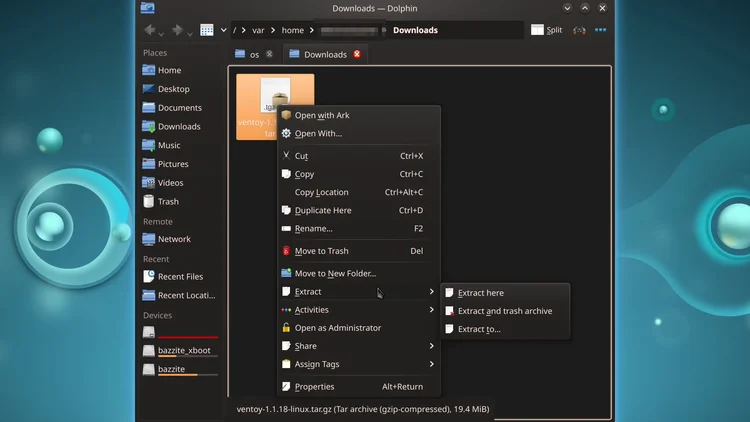Screen dimensions: 750x422
Task: Select 'Copy' from context menu
Action: [x=359, y=174]
